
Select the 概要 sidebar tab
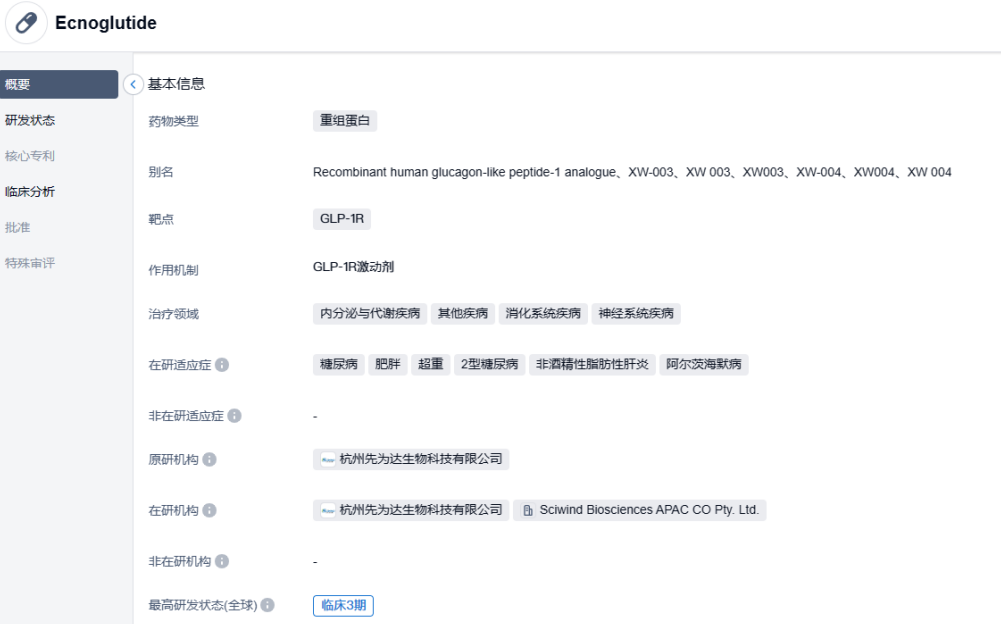coord(59,85)
